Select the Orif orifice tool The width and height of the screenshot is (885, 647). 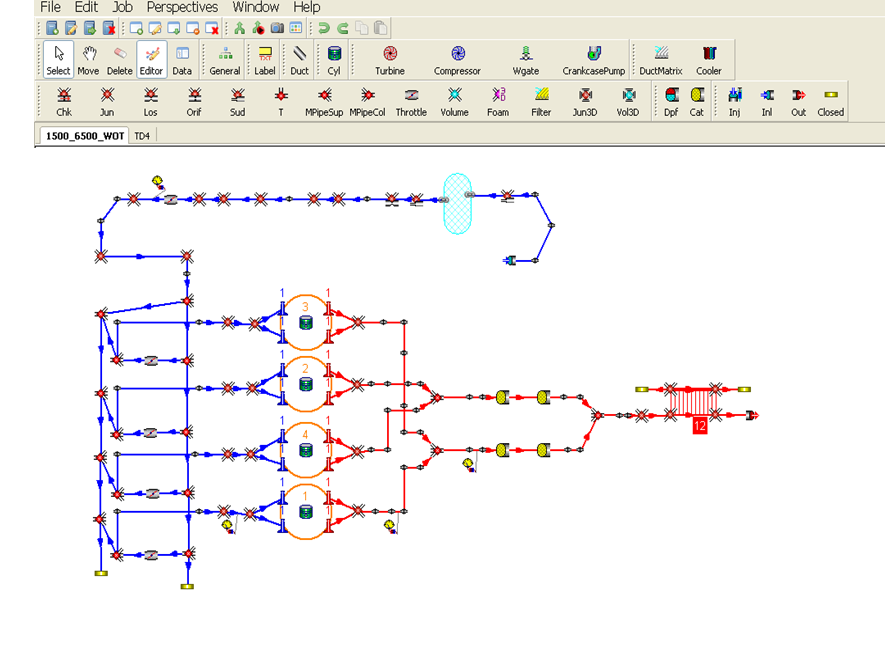[194, 102]
